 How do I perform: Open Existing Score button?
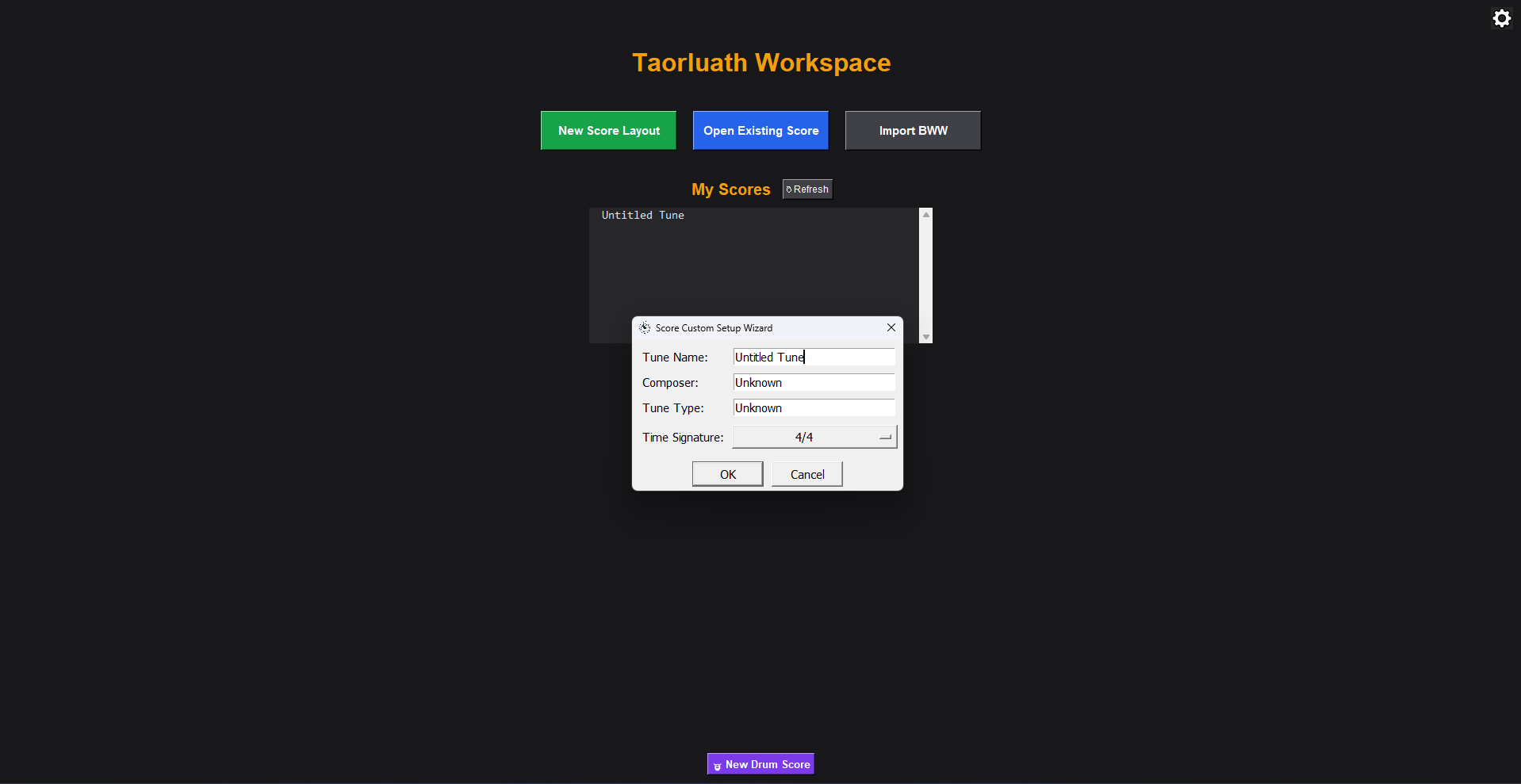pos(760,131)
